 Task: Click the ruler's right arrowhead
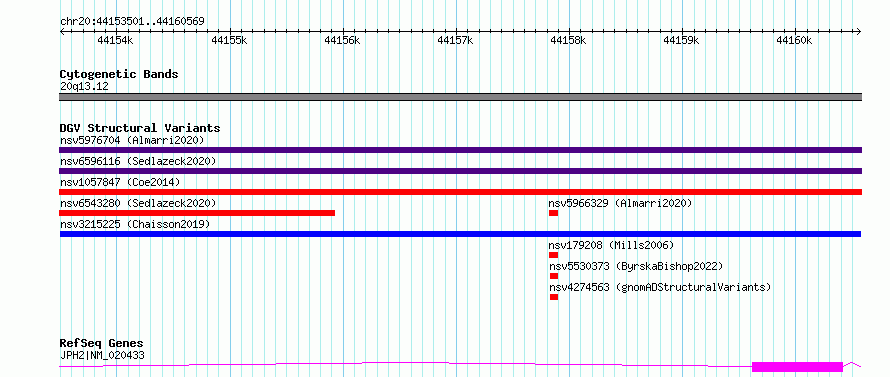click(859, 31)
